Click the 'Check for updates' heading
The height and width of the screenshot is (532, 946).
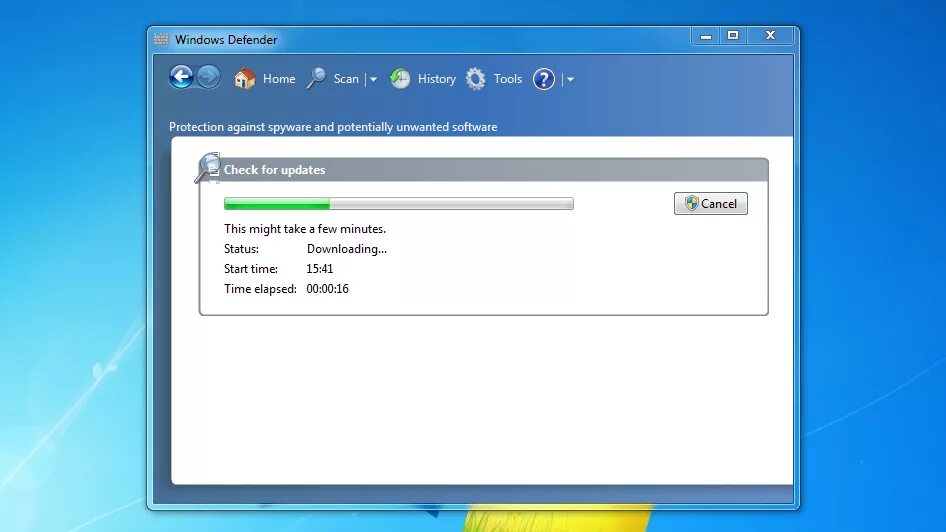point(275,169)
